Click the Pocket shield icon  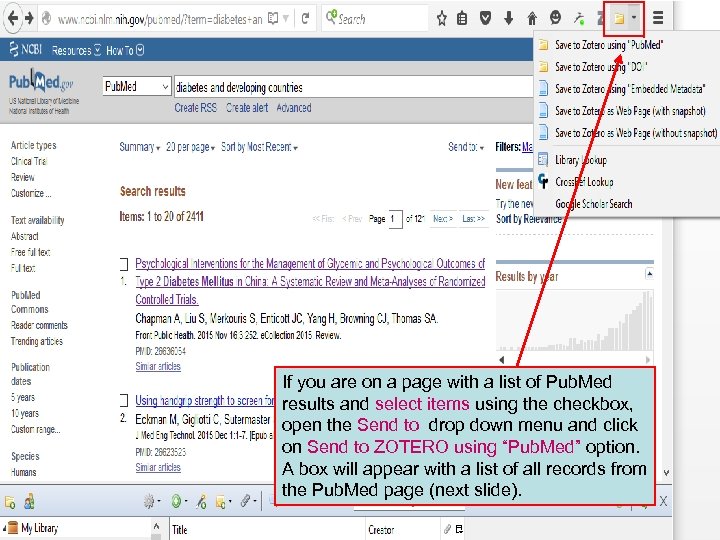(x=485, y=18)
